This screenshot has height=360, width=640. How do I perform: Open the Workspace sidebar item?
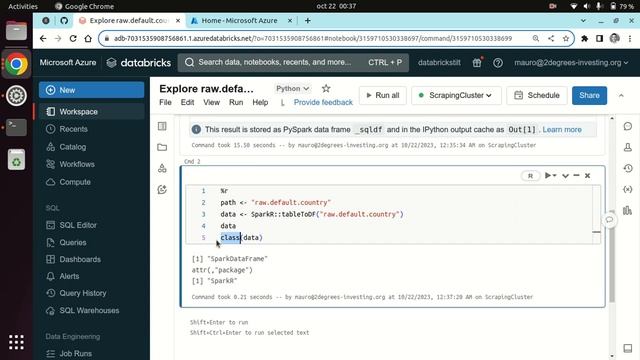[91, 111]
